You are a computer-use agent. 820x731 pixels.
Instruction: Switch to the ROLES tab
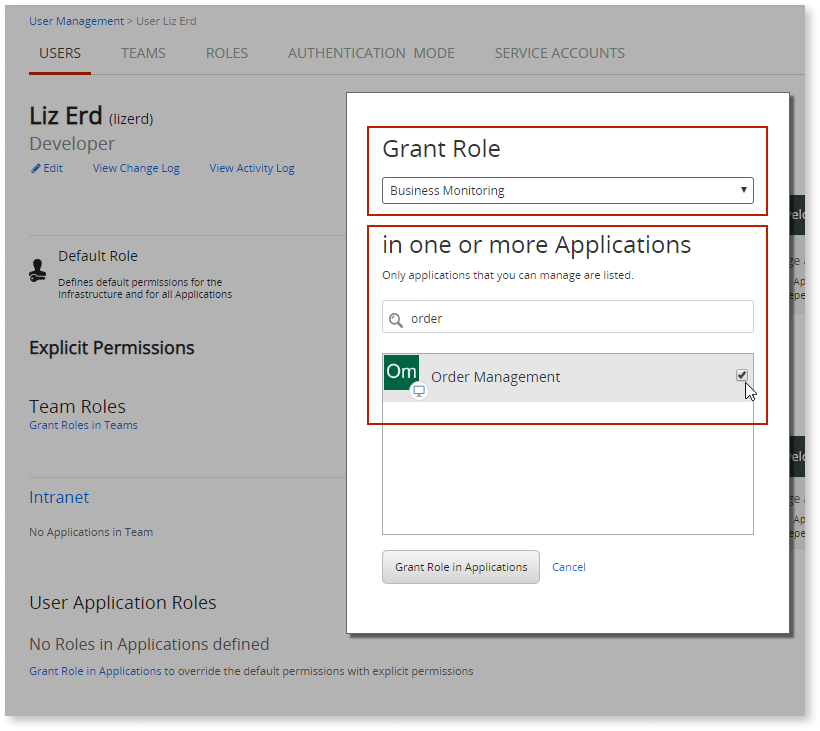[x=226, y=53]
